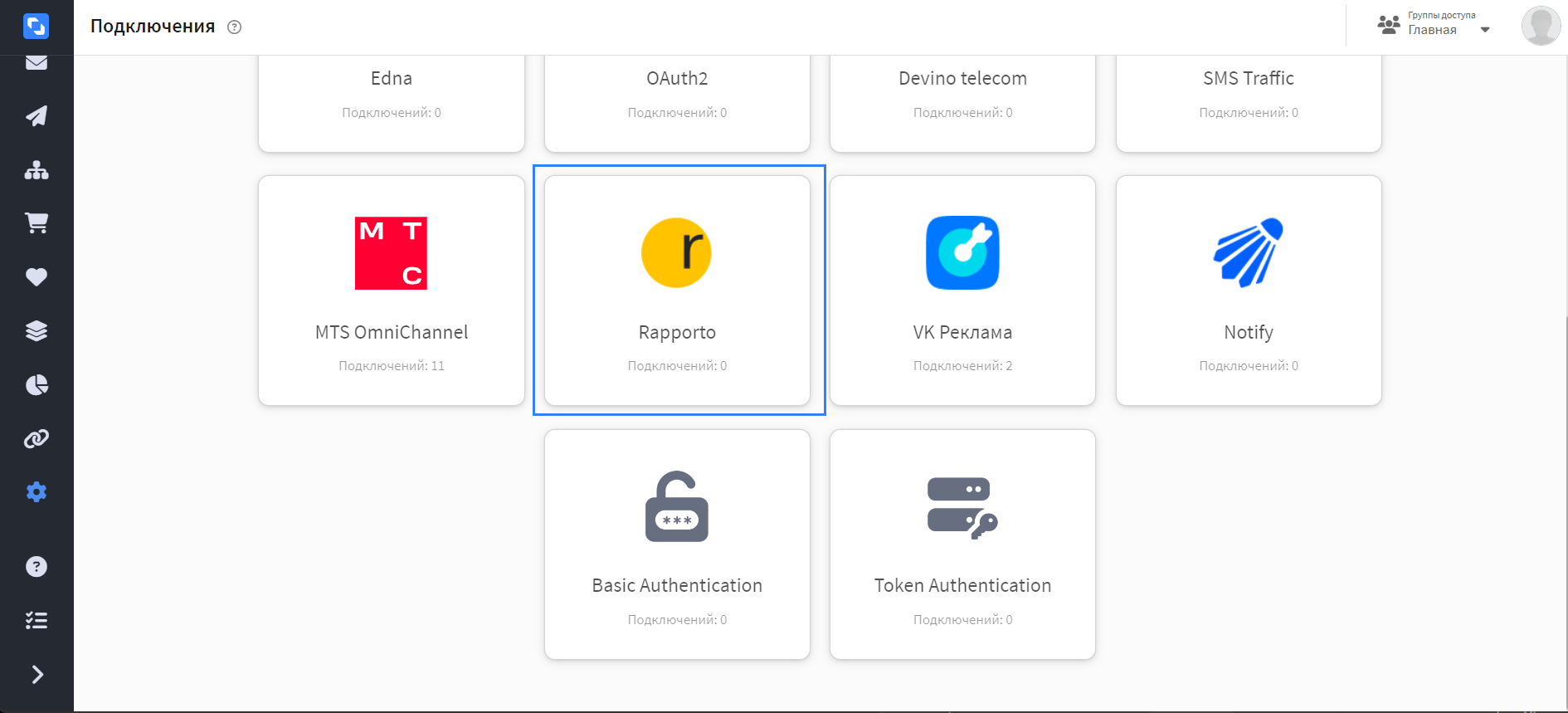Click the Notify shuttlecock logo
This screenshot has width=1568, height=713.
click(1249, 253)
